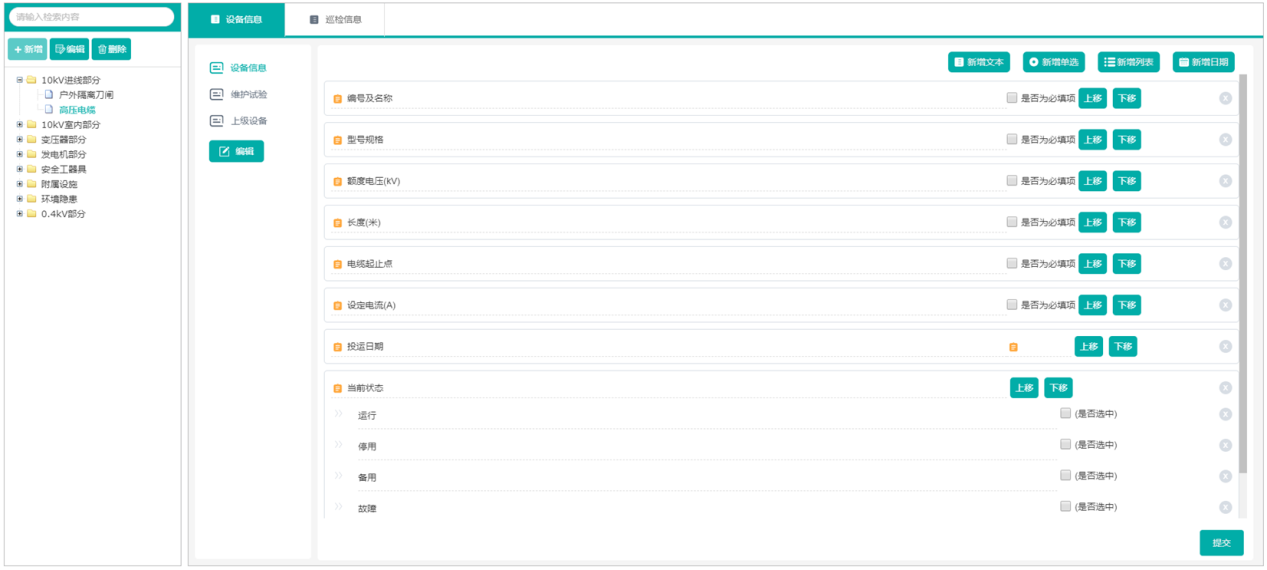Image resolution: width=1267 pixels, height=570 pixels.
Task: Expand the 0.4kV部分 folder
Action: (19, 214)
